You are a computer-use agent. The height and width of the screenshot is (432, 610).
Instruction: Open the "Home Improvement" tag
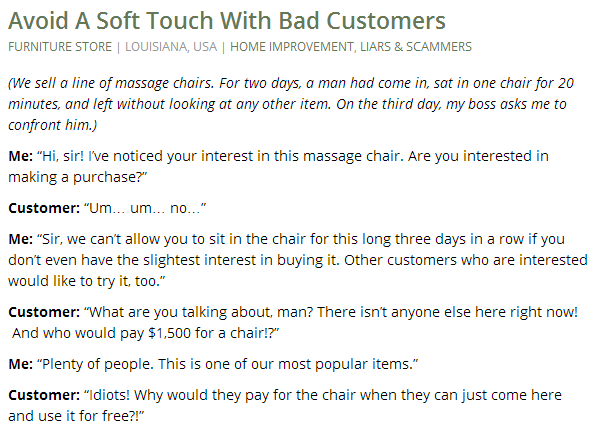(x=286, y=47)
